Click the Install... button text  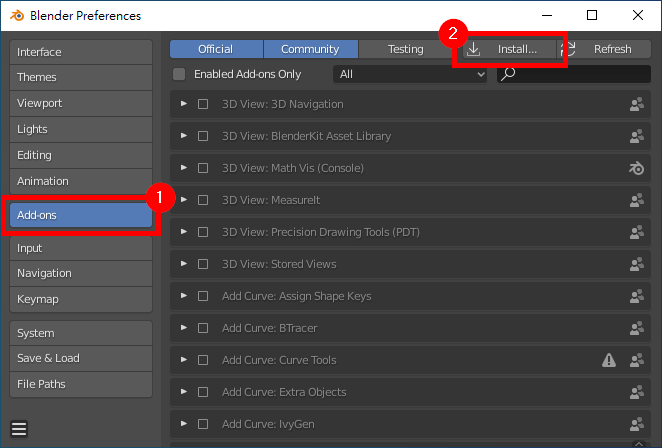click(517, 49)
